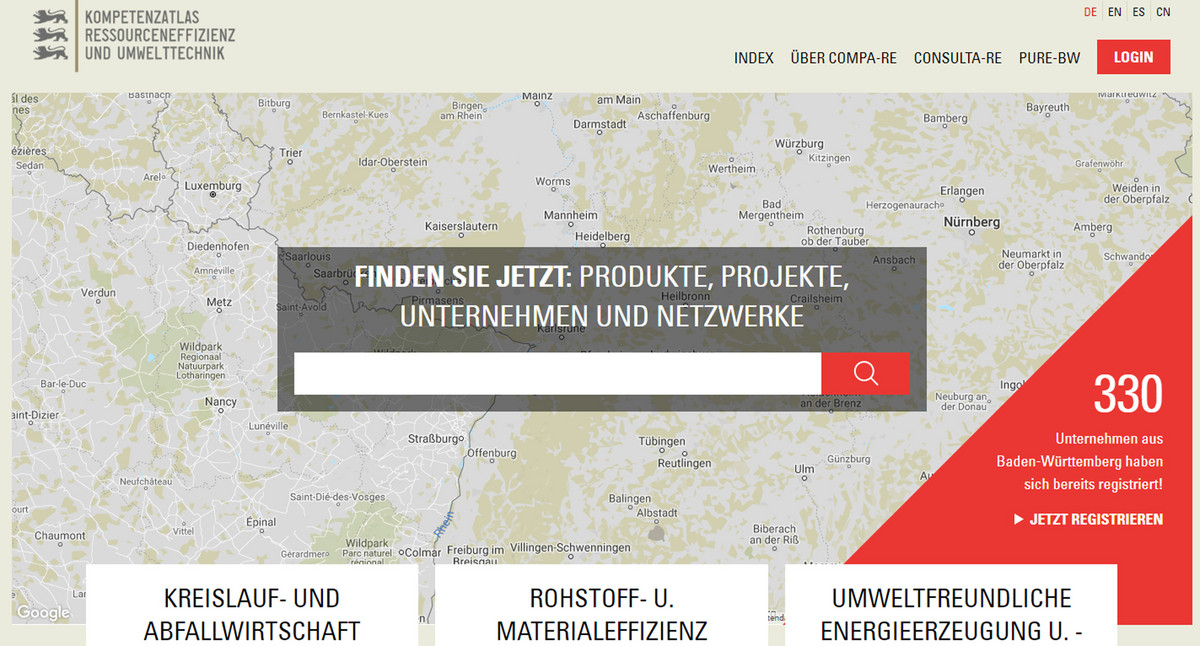Switch language to DE
The width and height of the screenshot is (1200, 646).
(x=1090, y=12)
